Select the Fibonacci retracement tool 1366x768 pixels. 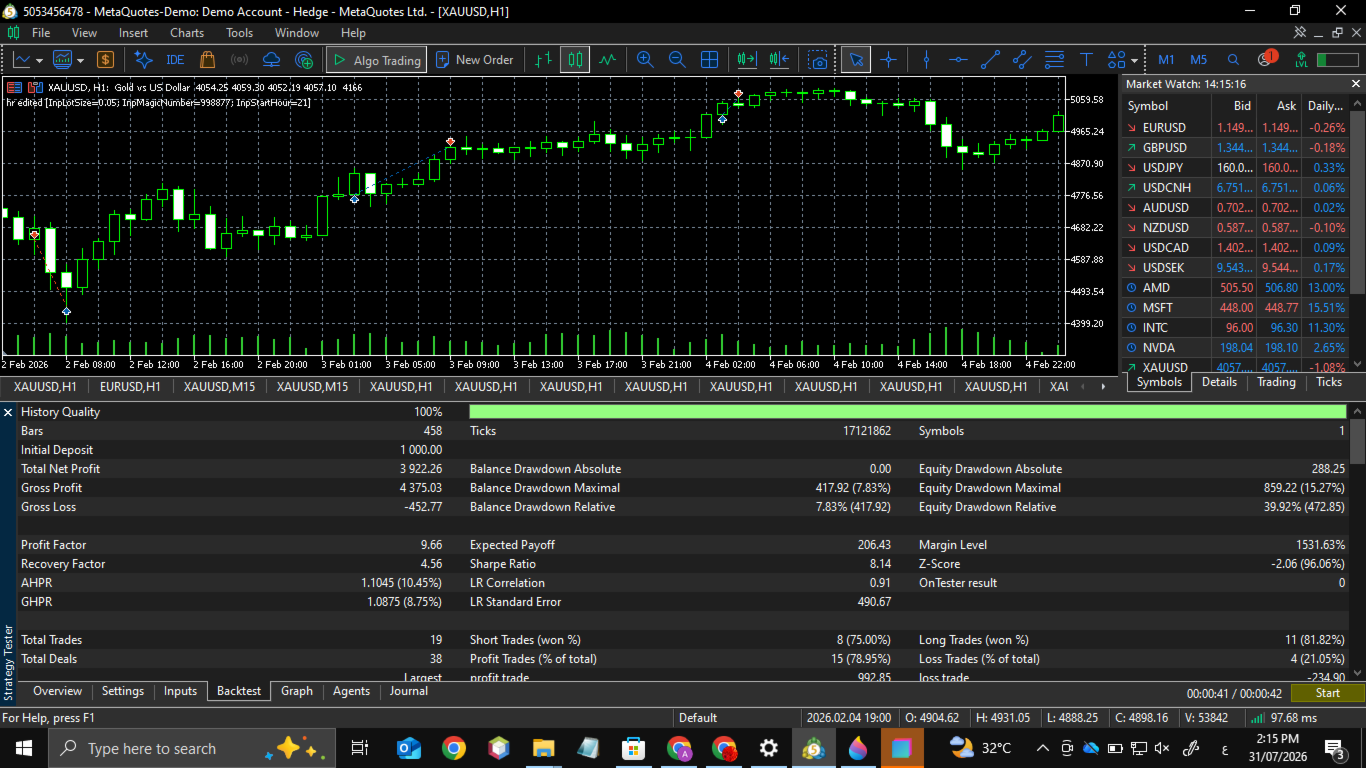pyautogui.click(x=1054, y=60)
